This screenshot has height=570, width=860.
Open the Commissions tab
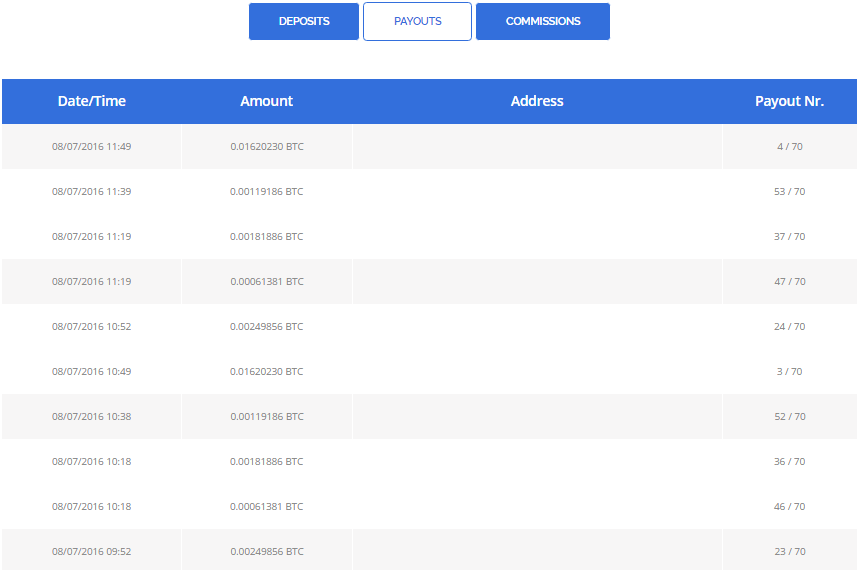[x=542, y=21]
